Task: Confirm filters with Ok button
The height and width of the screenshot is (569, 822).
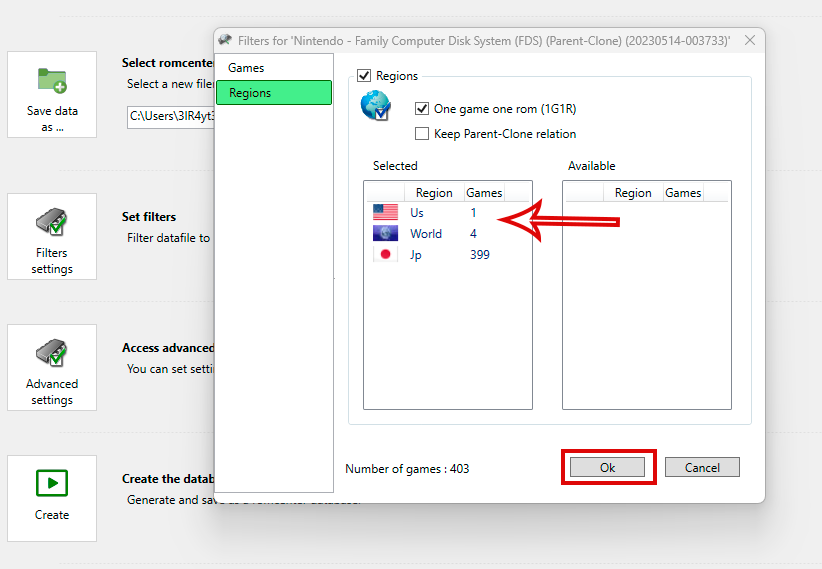Action: point(608,467)
